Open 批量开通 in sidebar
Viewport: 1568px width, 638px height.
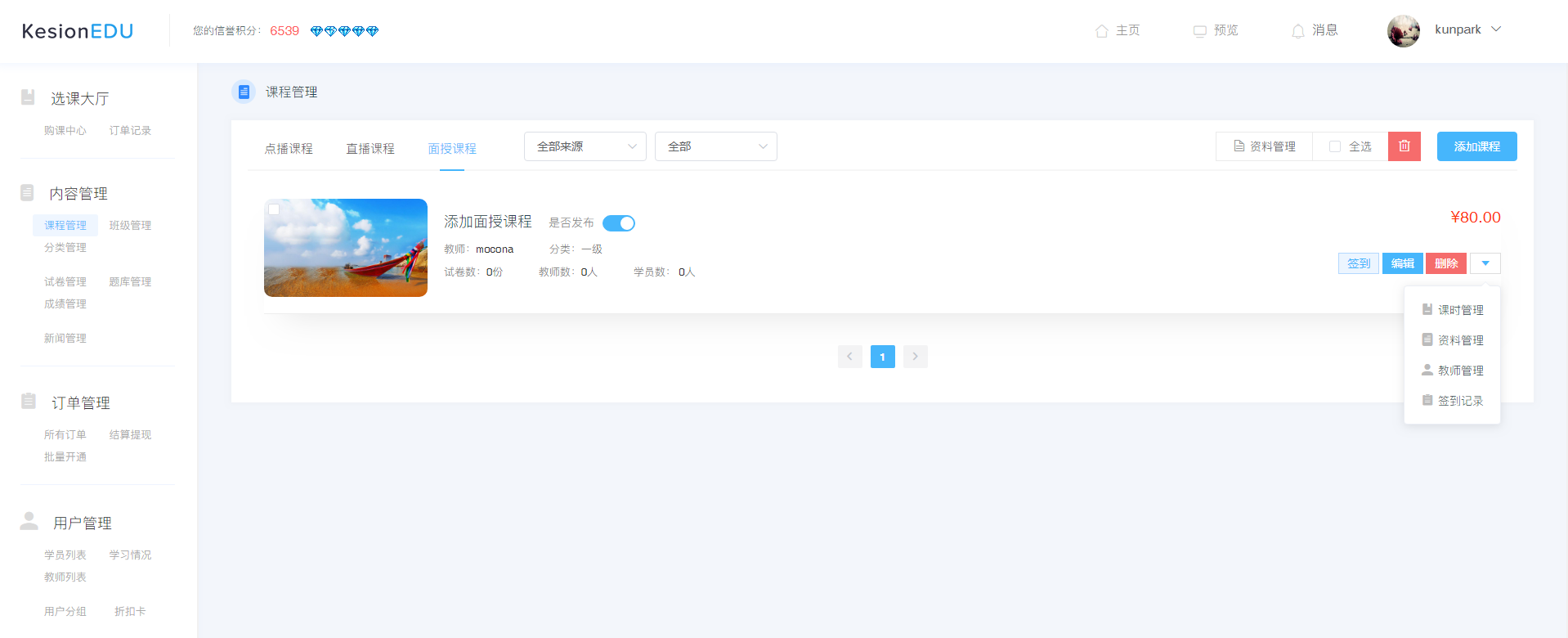pyautogui.click(x=65, y=456)
